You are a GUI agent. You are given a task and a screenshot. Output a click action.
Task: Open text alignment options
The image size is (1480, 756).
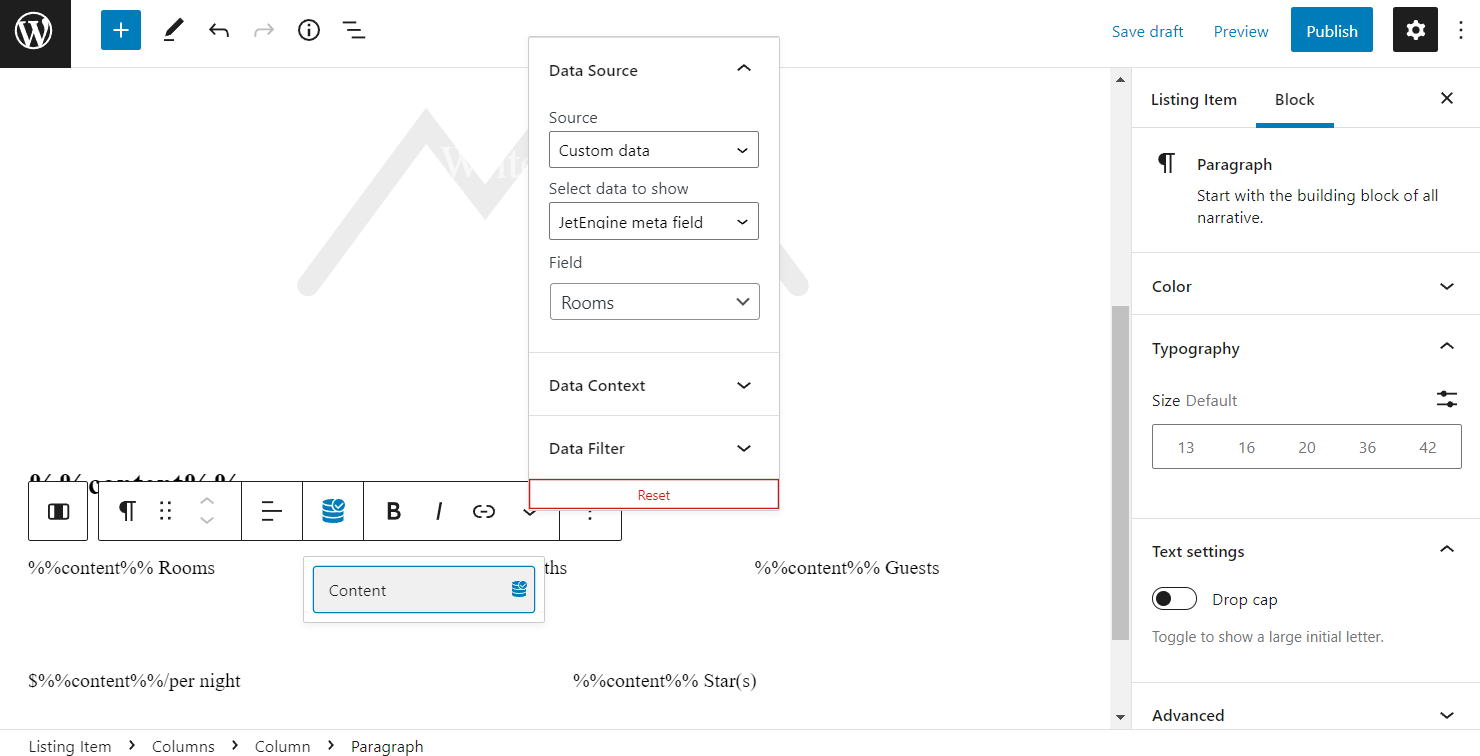(272, 511)
